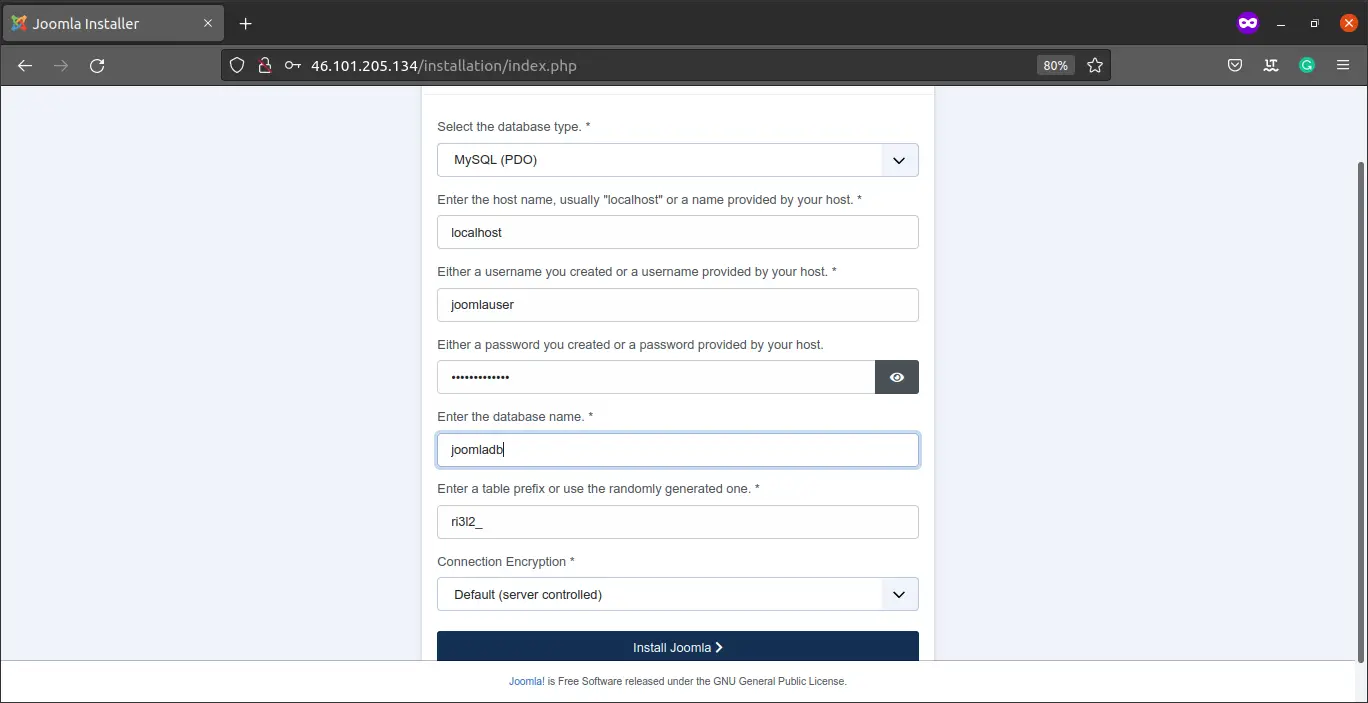The width and height of the screenshot is (1368, 703).
Task: Click the Grammarly extension icon
Action: pos(1307,65)
